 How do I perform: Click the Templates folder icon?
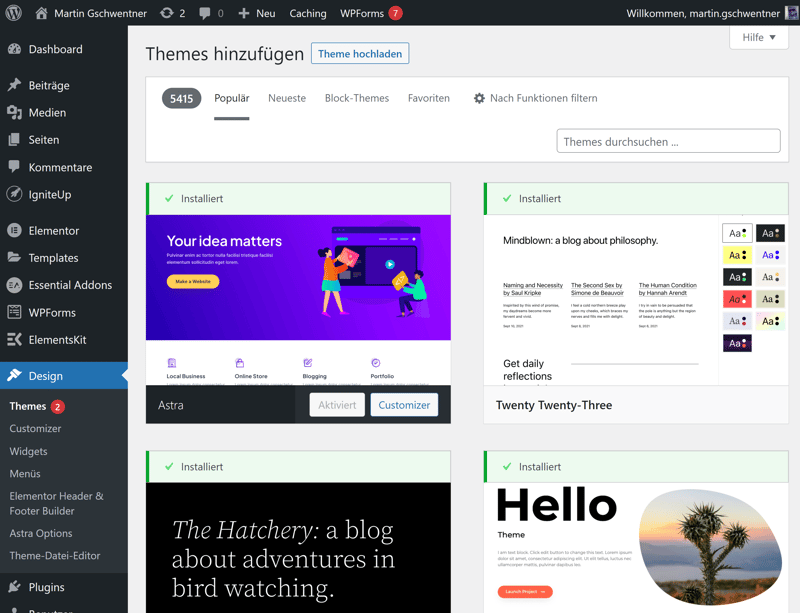(14, 257)
